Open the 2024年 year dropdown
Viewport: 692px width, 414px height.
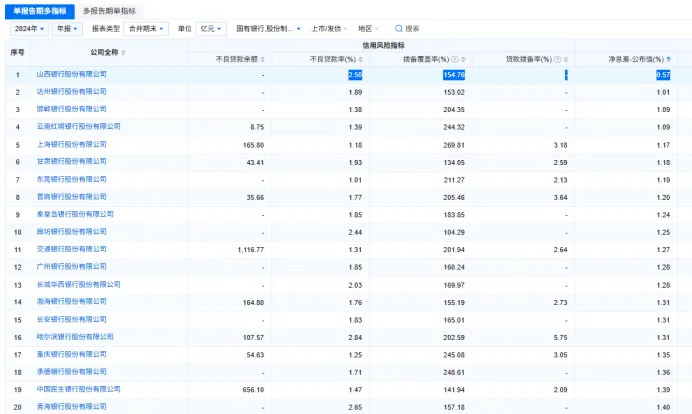click(27, 29)
